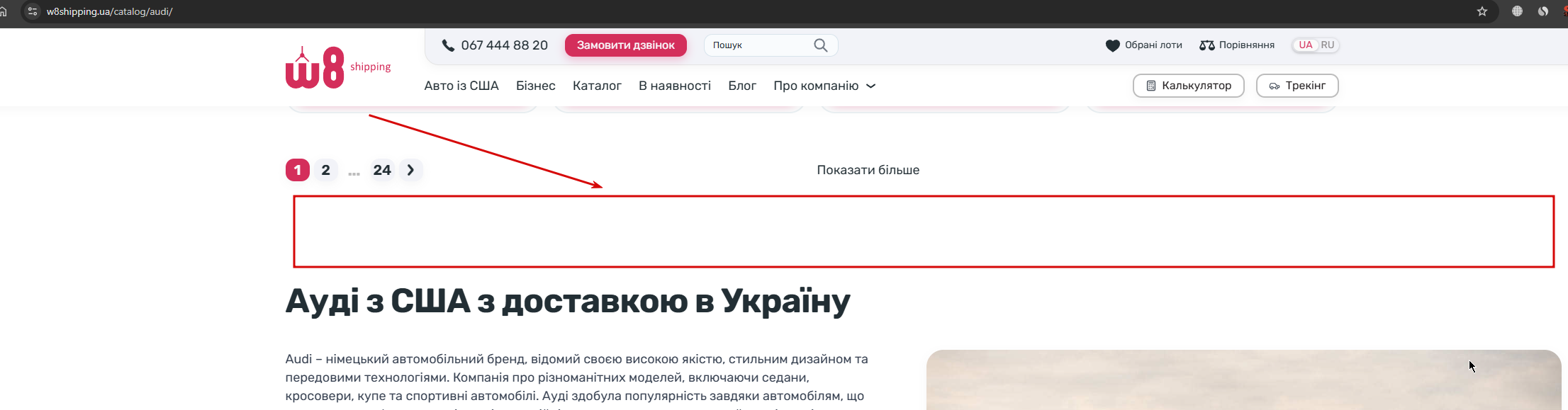Bookmark page with the star icon
Viewport: 1568px width, 410px height.
pyautogui.click(x=1482, y=11)
